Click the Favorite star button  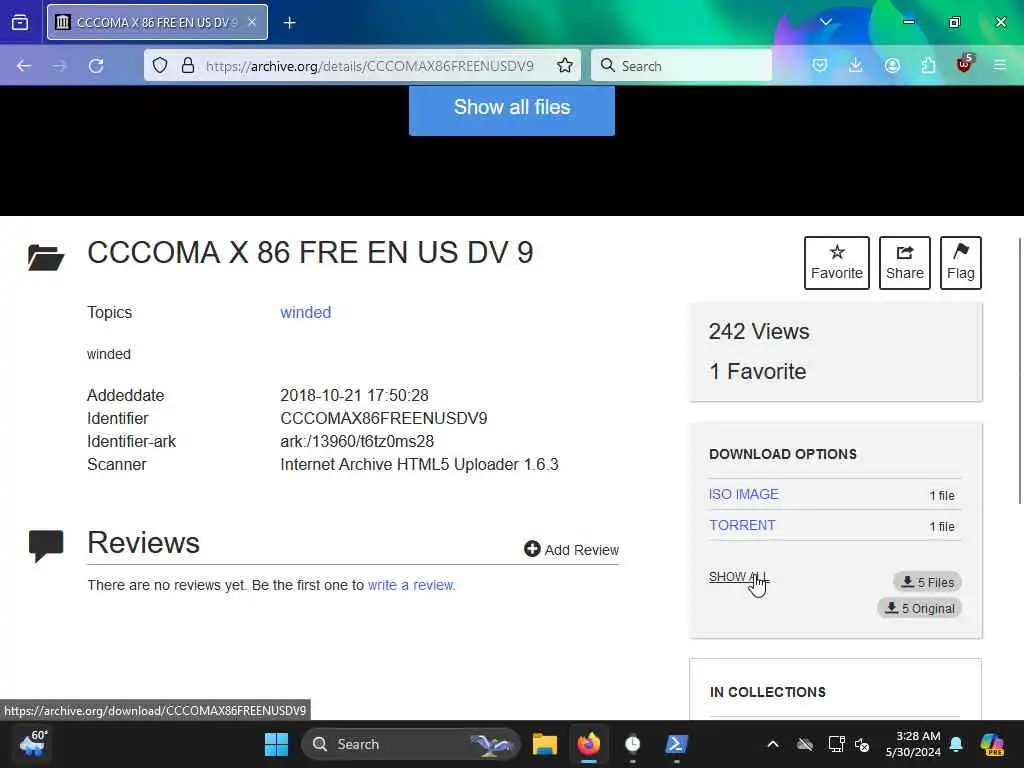(837, 263)
